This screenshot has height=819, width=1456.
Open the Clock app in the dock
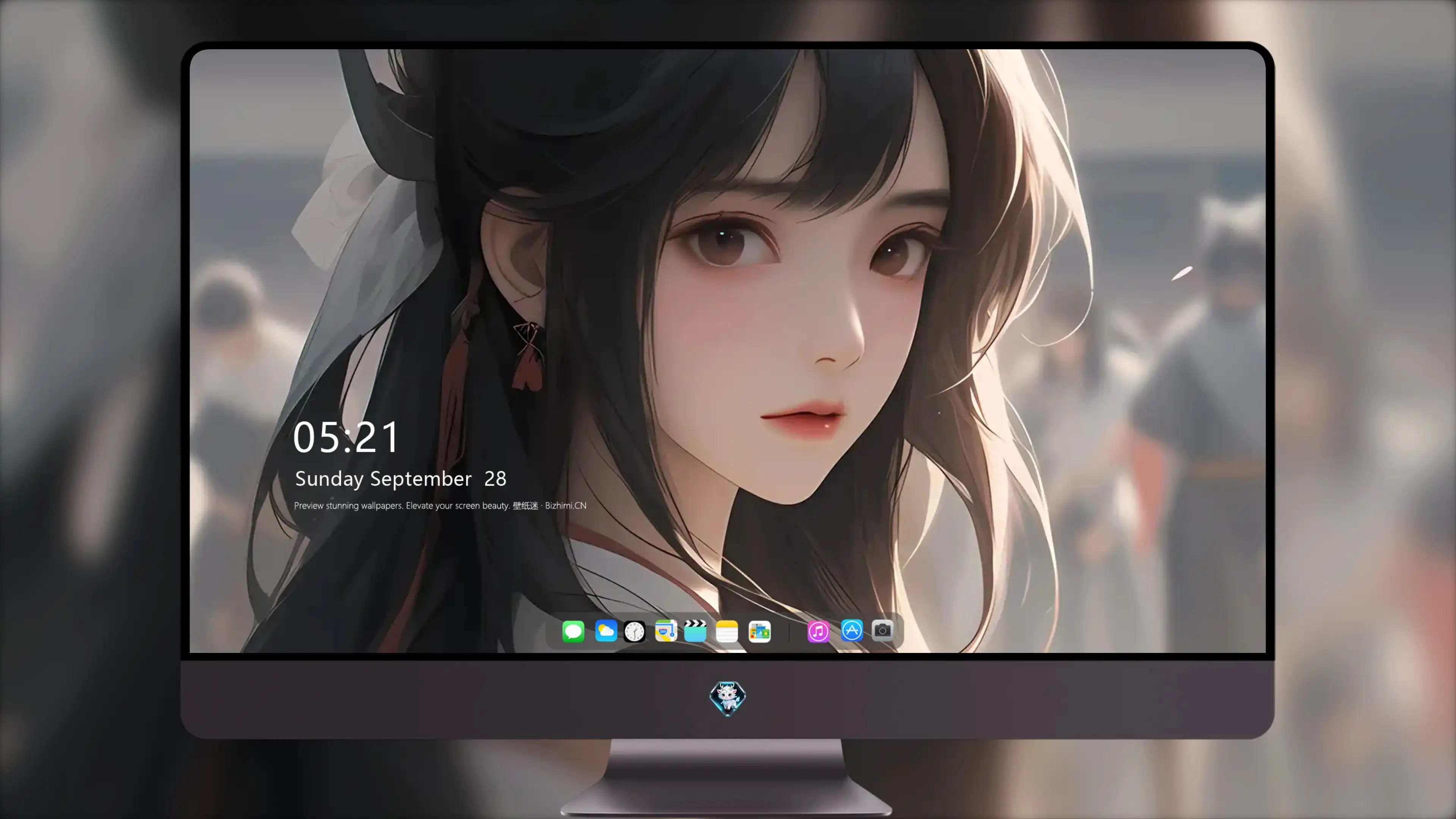pyautogui.click(x=634, y=631)
